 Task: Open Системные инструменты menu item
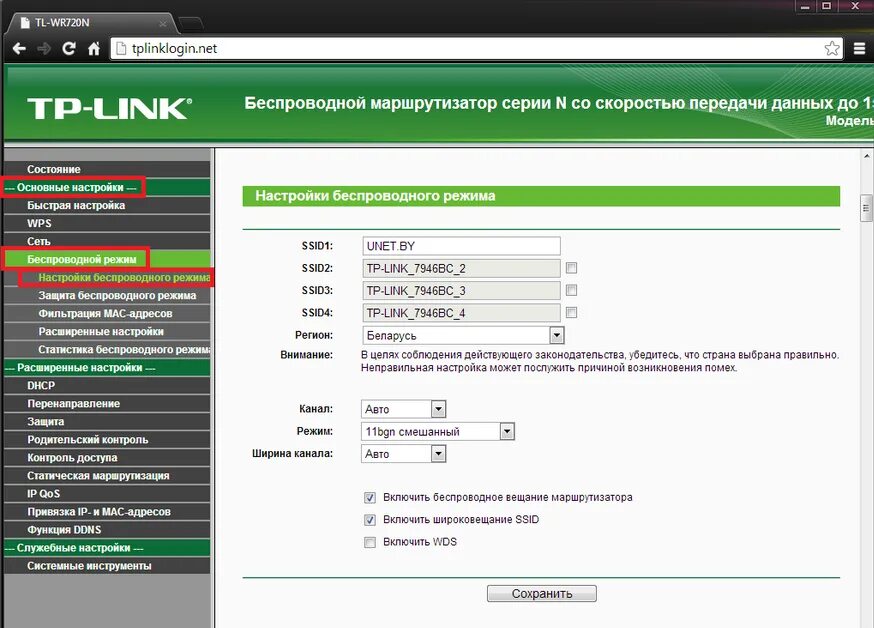[107, 566]
